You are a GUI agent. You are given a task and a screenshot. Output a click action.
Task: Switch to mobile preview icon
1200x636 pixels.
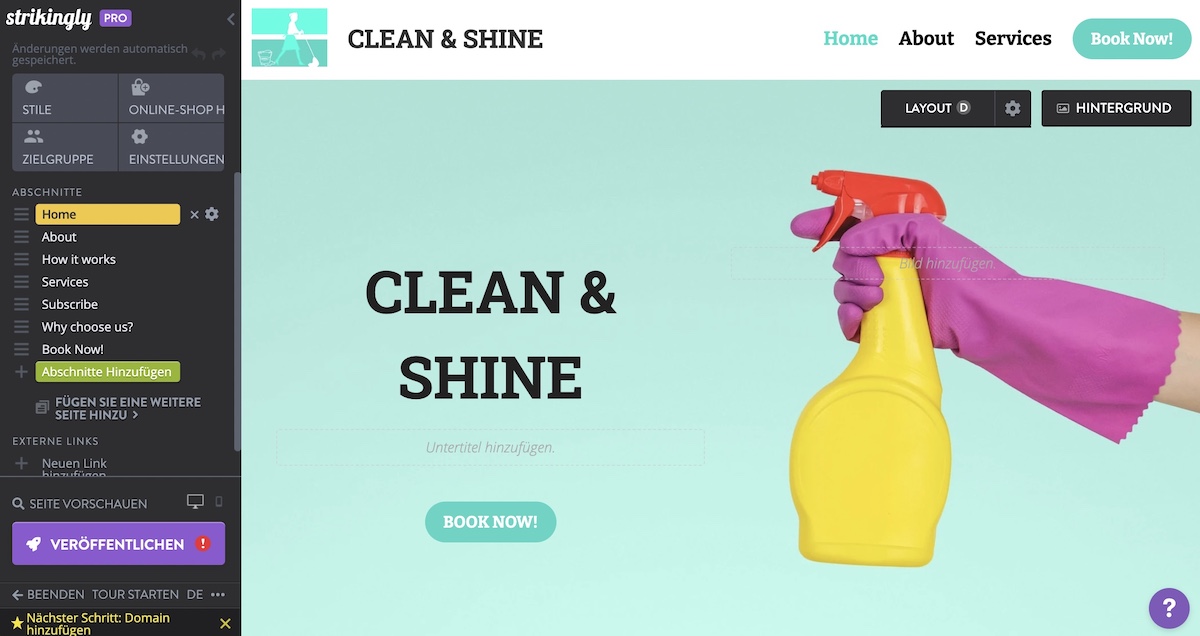pyautogui.click(x=219, y=502)
